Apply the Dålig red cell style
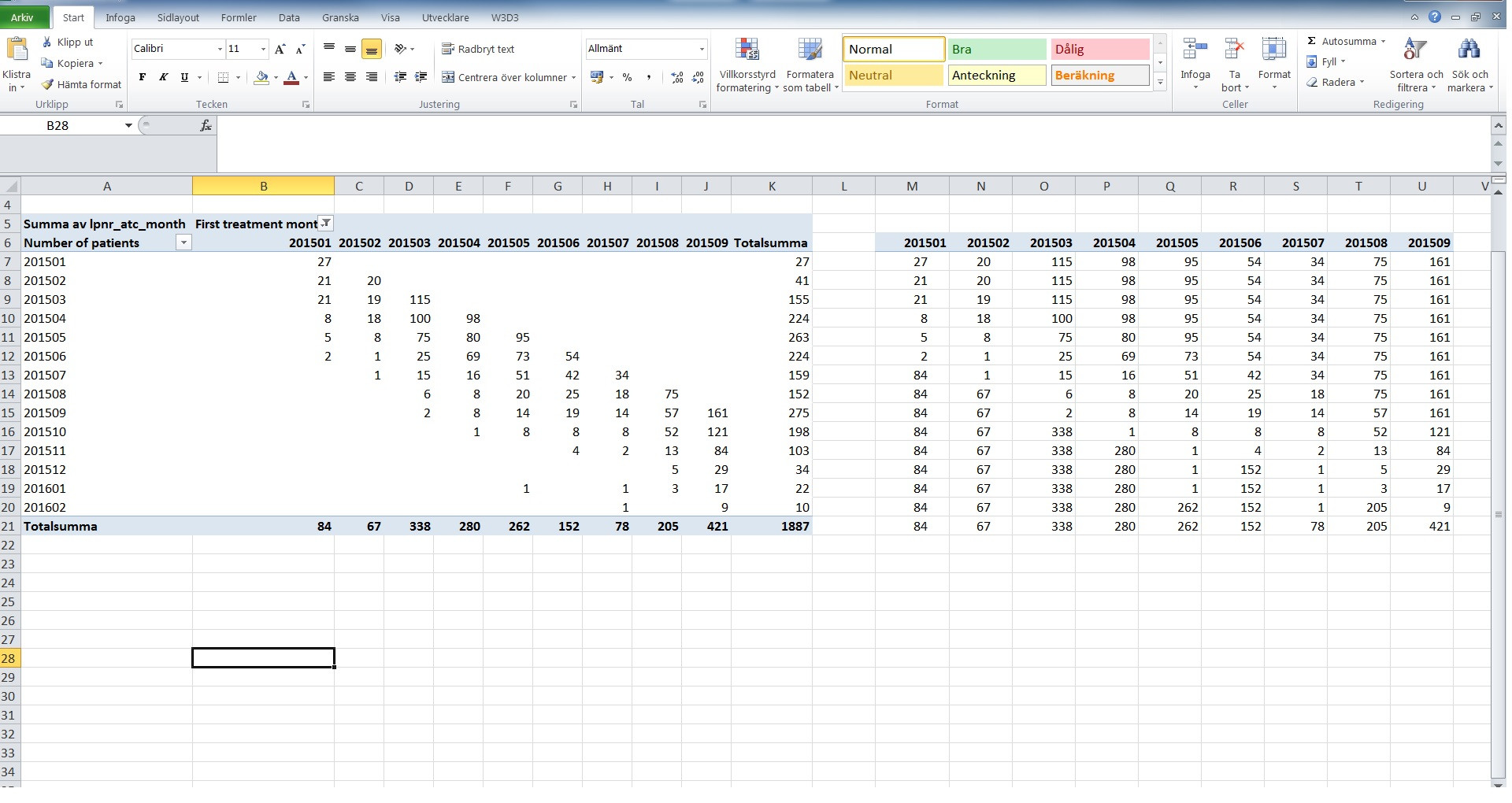 [1099, 49]
